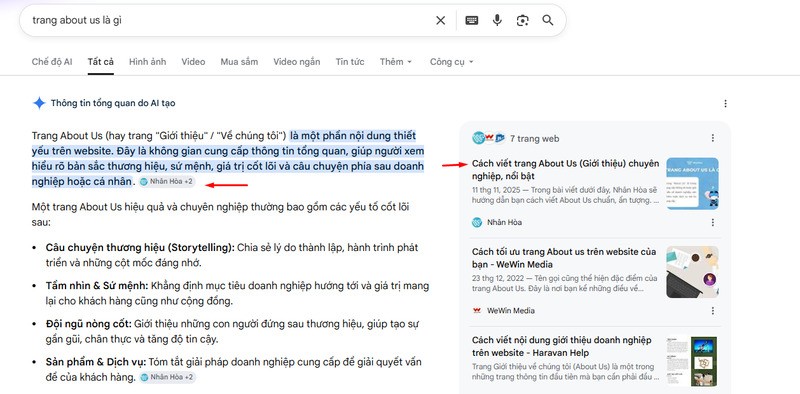
Task: Click WeWin Media source name under second result
Action: [511, 311]
